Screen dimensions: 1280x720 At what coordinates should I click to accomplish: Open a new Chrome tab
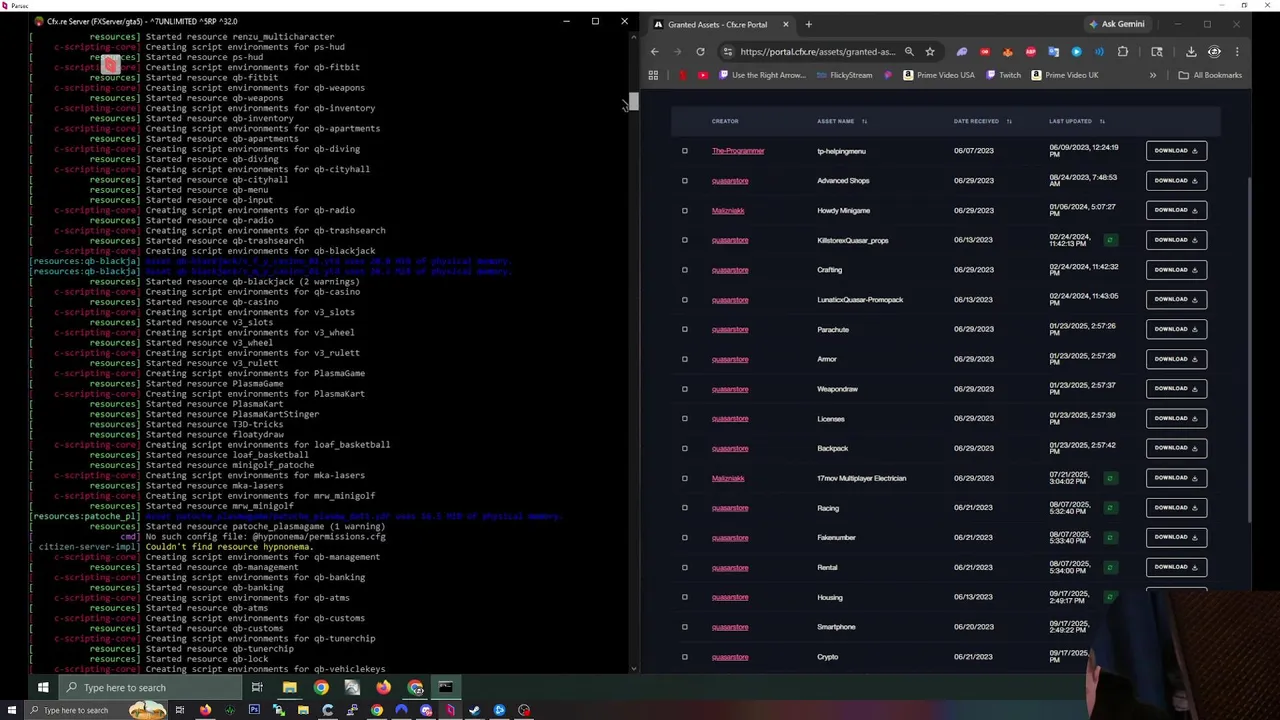pos(808,24)
